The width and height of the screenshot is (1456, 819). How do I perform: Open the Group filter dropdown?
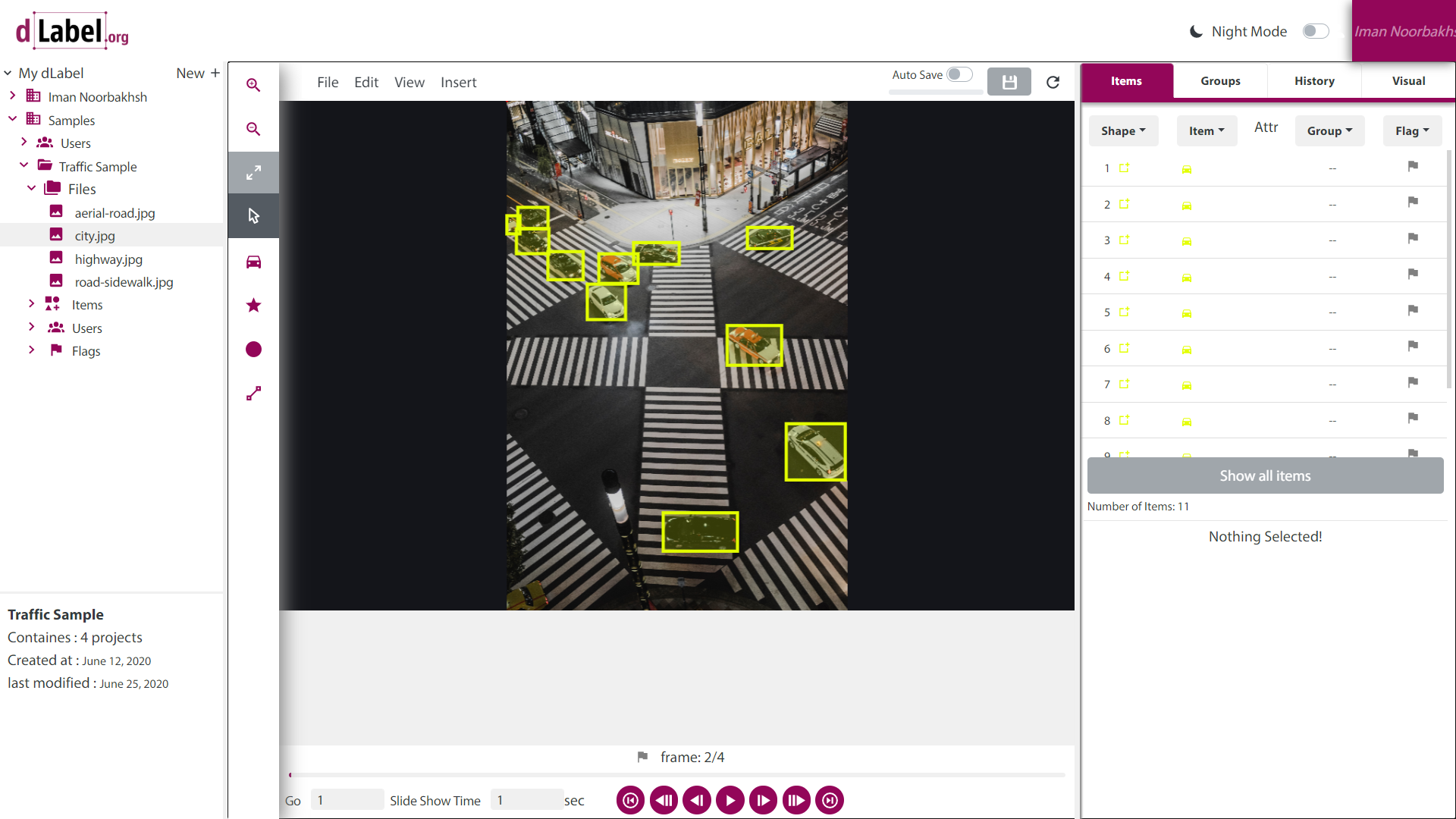point(1329,130)
